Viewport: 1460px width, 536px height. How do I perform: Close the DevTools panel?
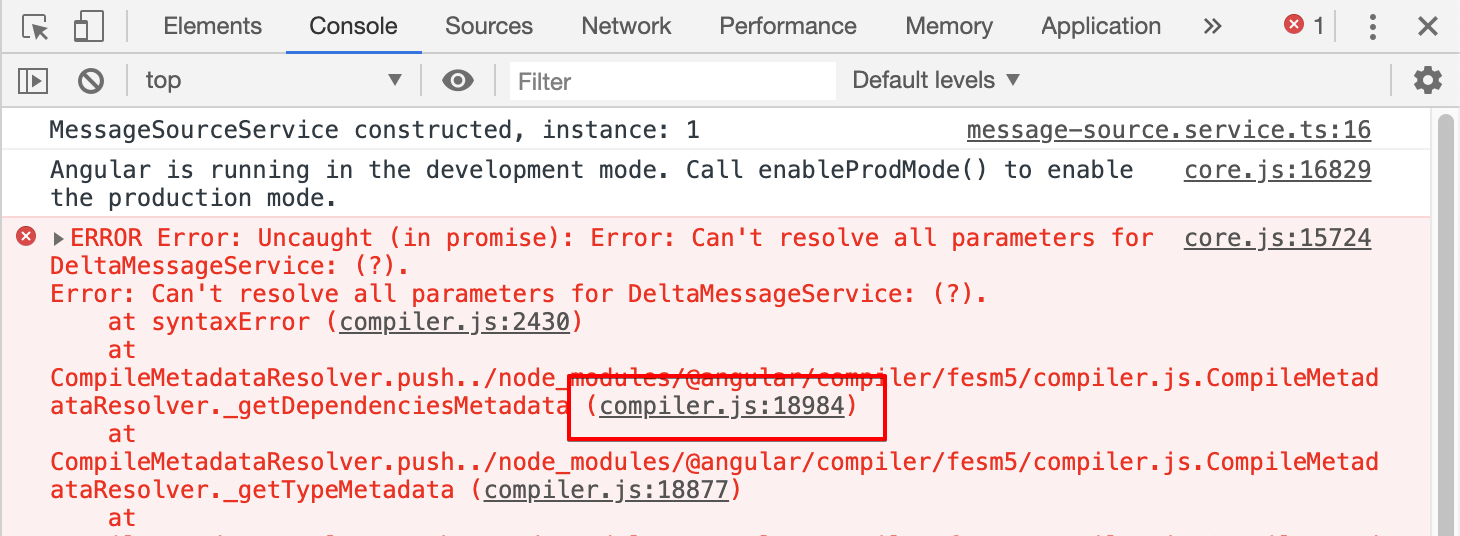point(1428,27)
